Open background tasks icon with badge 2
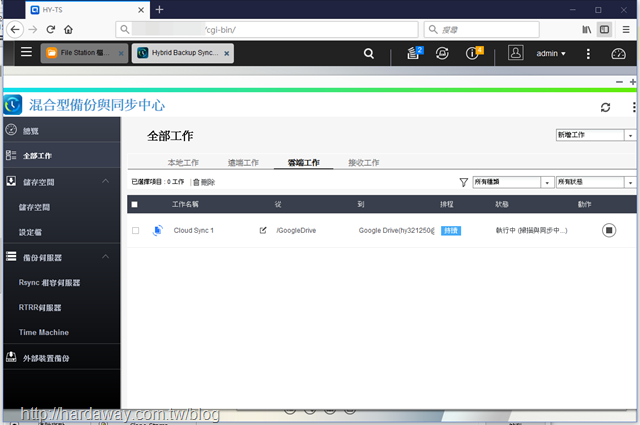This screenshot has height=425, width=640. (415, 53)
